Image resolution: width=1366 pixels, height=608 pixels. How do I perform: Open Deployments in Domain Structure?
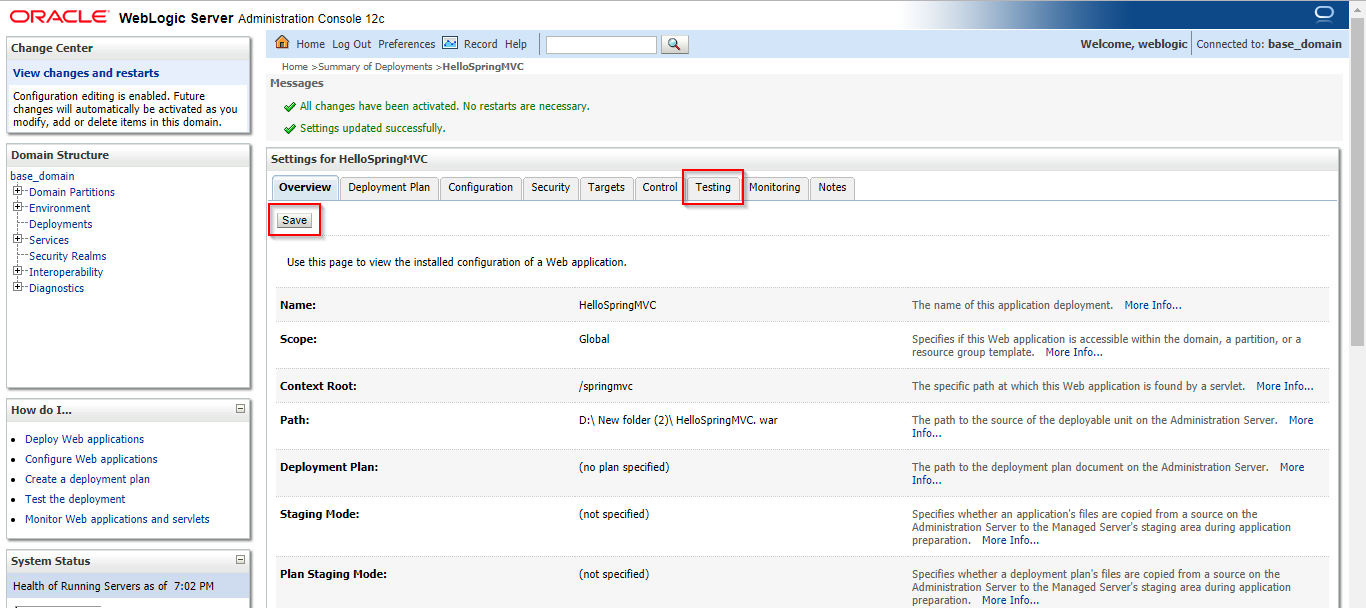point(61,224)
